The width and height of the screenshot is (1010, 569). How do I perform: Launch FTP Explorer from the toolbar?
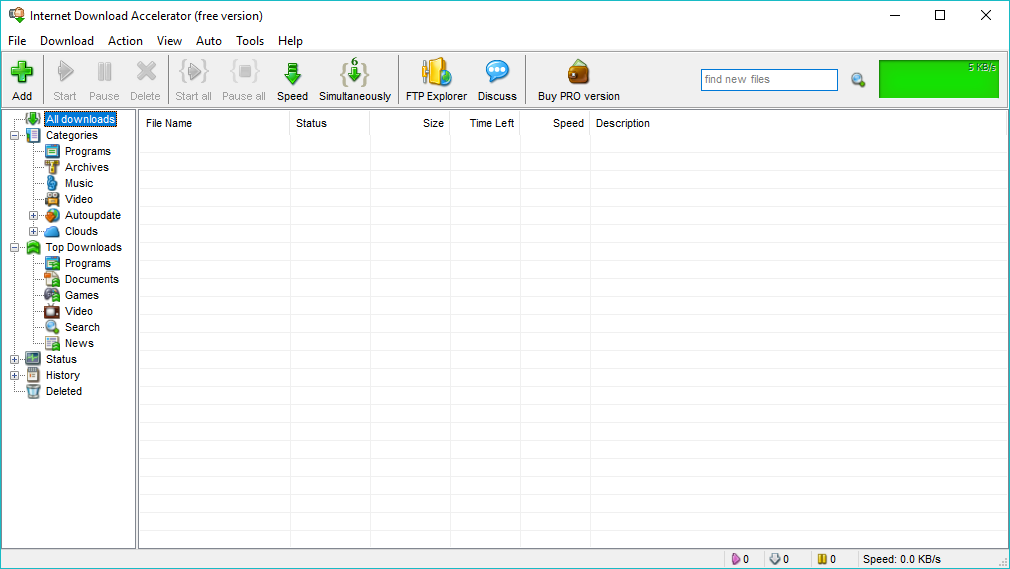pyautogui.click(x=436, y=73)
